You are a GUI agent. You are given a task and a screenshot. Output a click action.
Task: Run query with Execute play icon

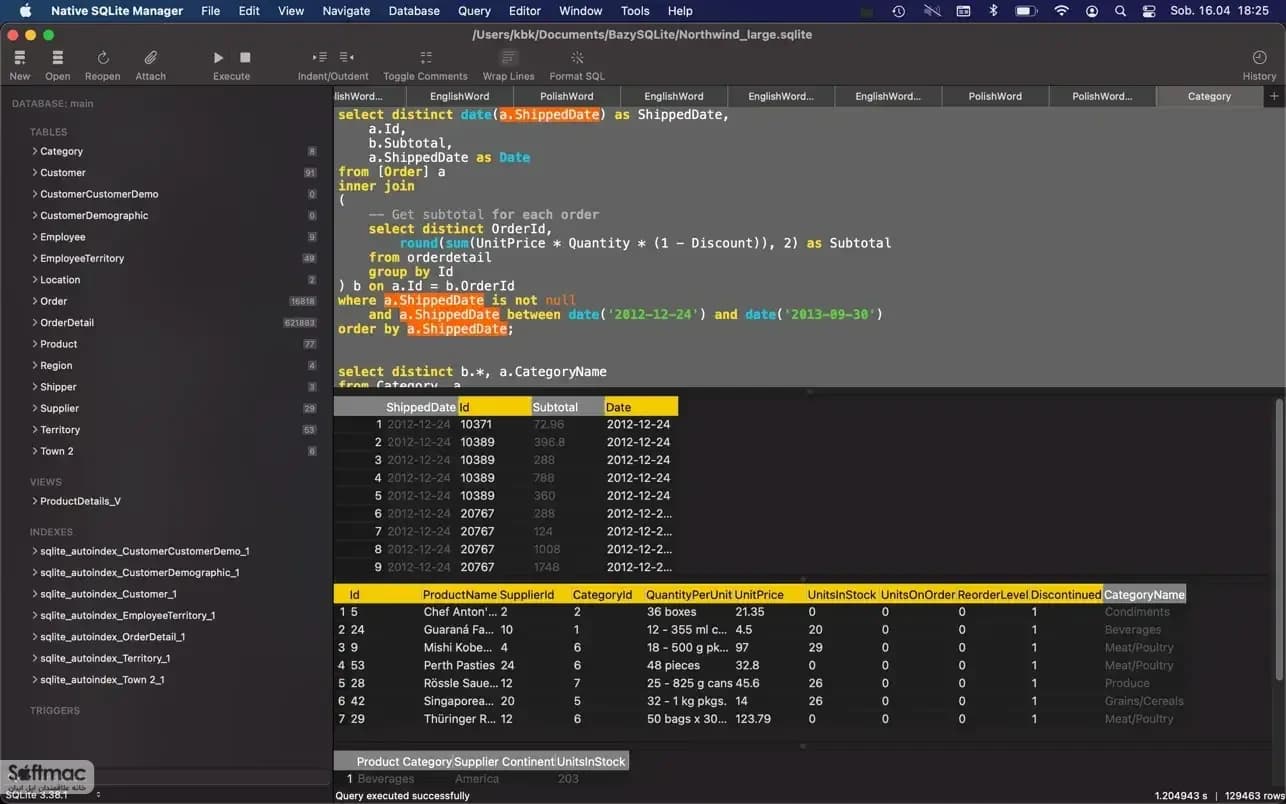(218, 58)
